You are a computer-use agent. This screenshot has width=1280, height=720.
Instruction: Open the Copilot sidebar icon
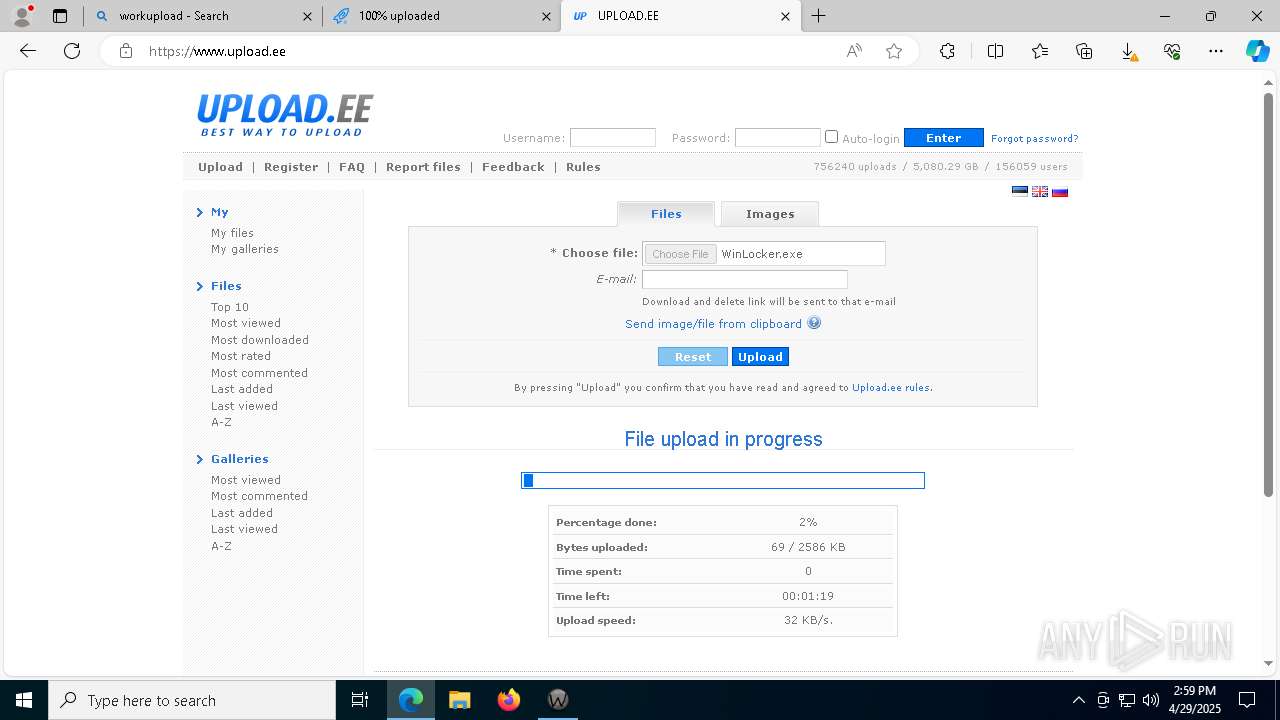coord(1257,51)
